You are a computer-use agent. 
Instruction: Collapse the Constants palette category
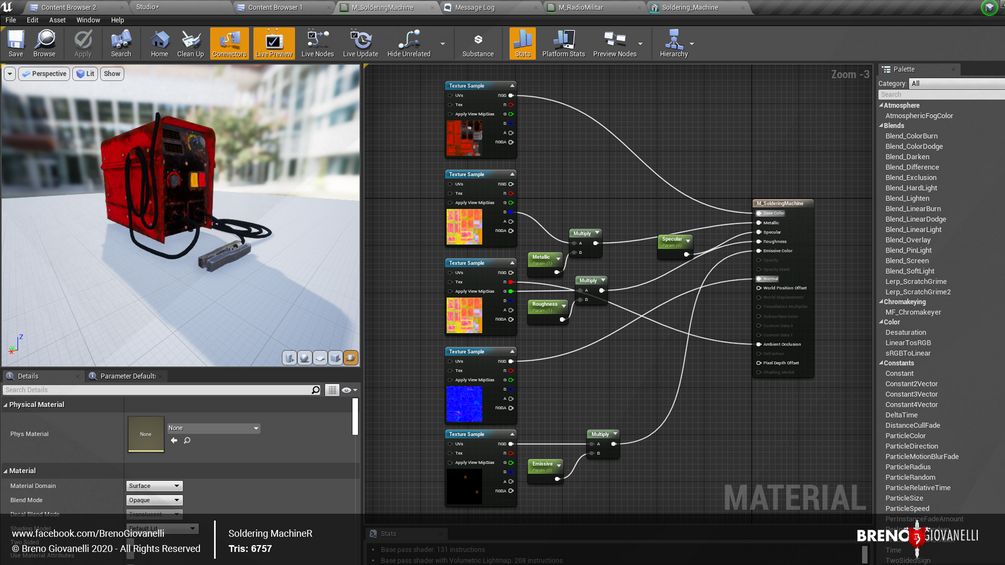tap(881, 363)
